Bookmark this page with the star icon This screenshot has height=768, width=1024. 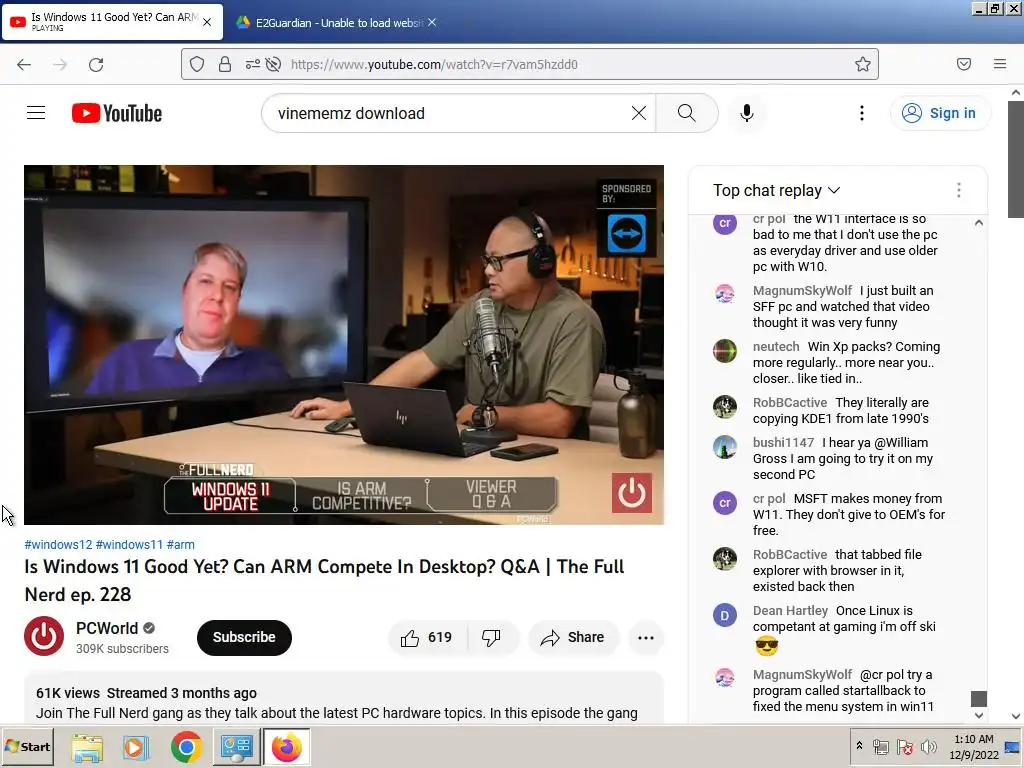tap(863, 64)
